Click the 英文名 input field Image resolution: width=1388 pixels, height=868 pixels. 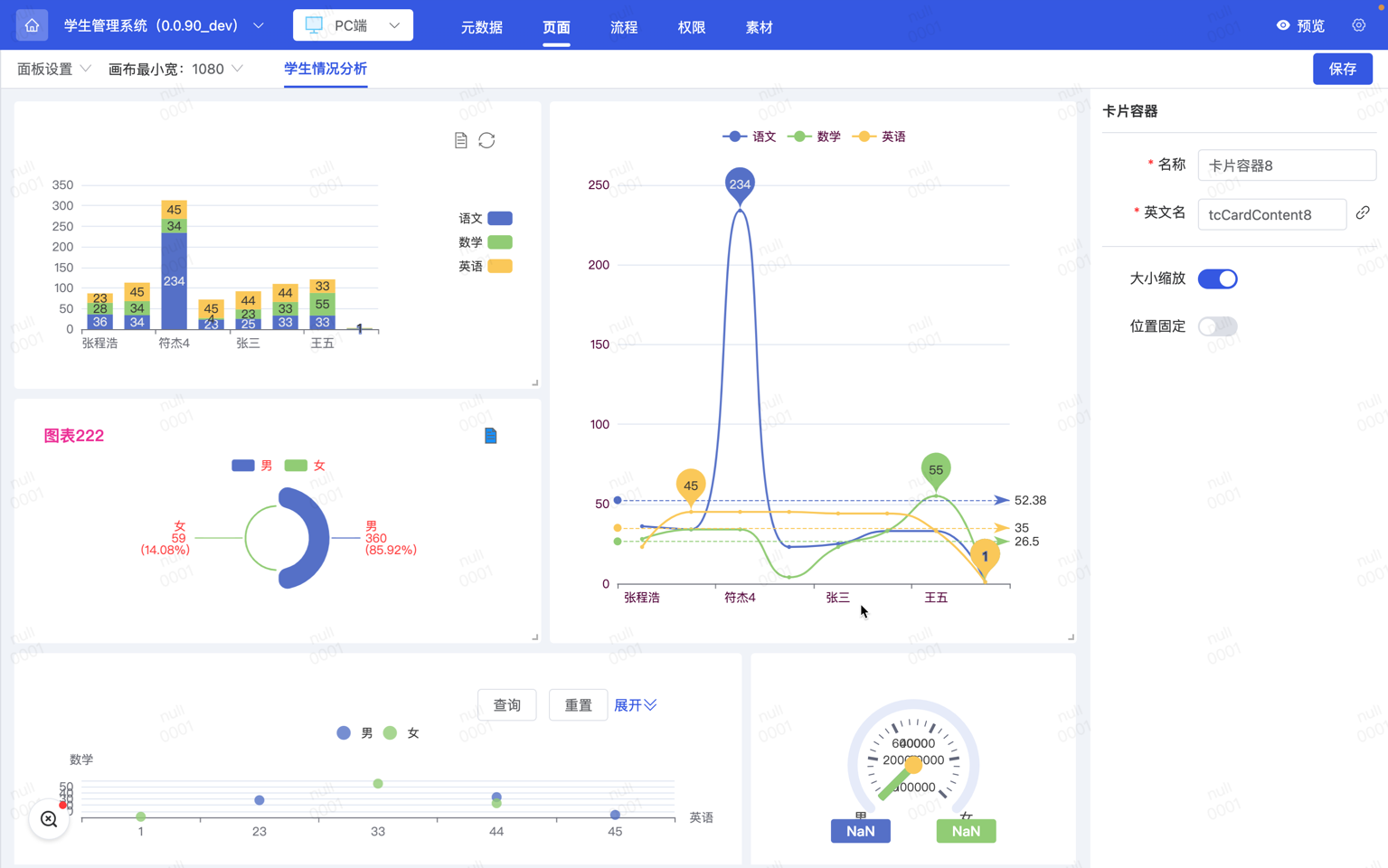tap(1271, 214)
